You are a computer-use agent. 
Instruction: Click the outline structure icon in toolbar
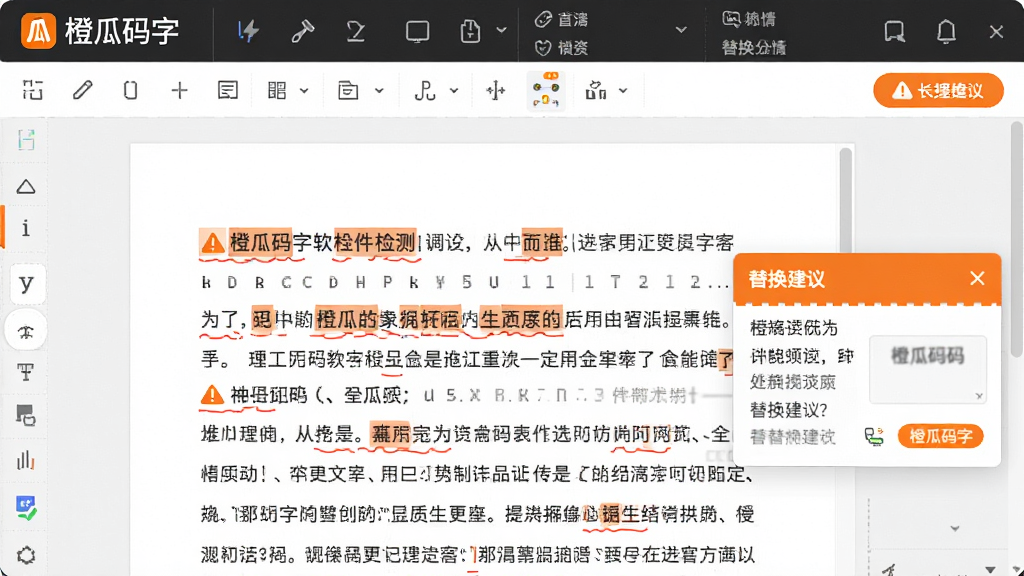click(x=33, y=90)
